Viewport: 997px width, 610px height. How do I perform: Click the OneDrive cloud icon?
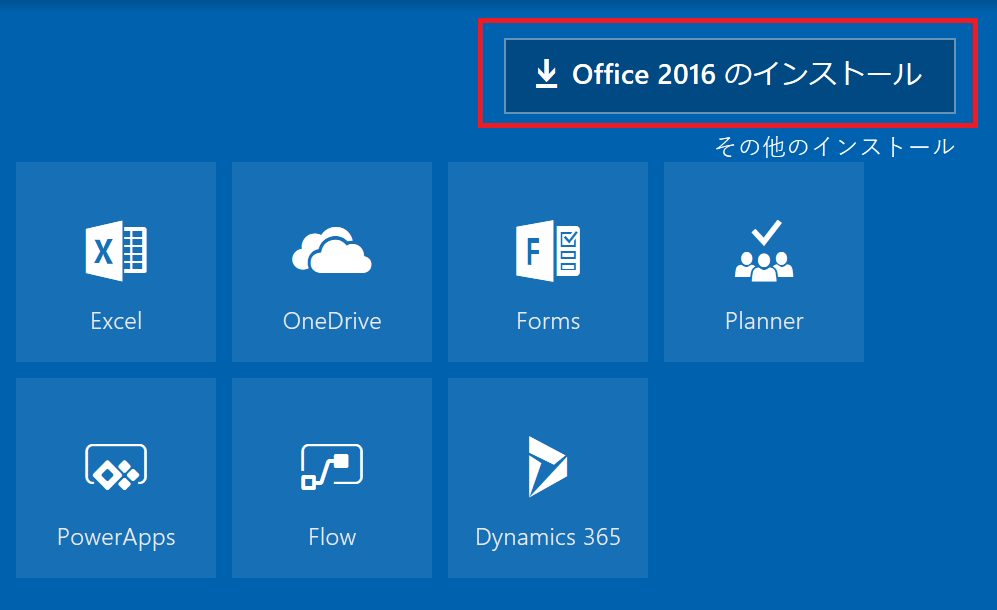pos(332,250)
